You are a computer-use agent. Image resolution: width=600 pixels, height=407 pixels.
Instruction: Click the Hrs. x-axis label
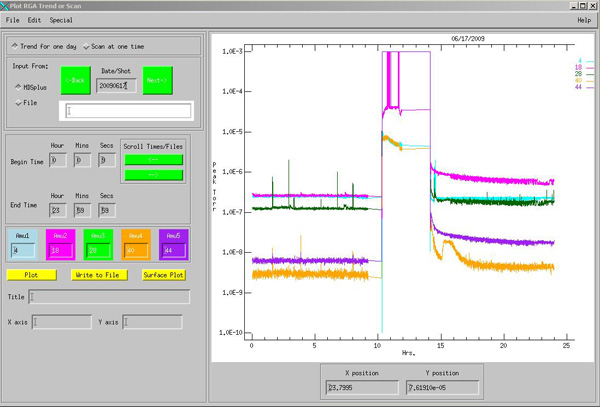(x=408, y=353)
